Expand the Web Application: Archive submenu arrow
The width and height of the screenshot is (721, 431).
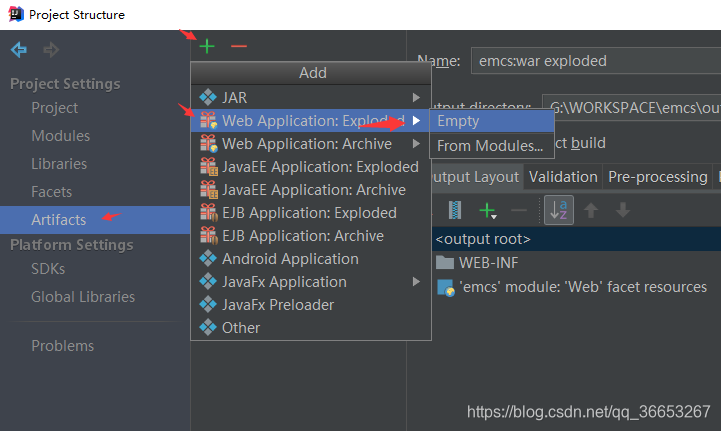416,144
